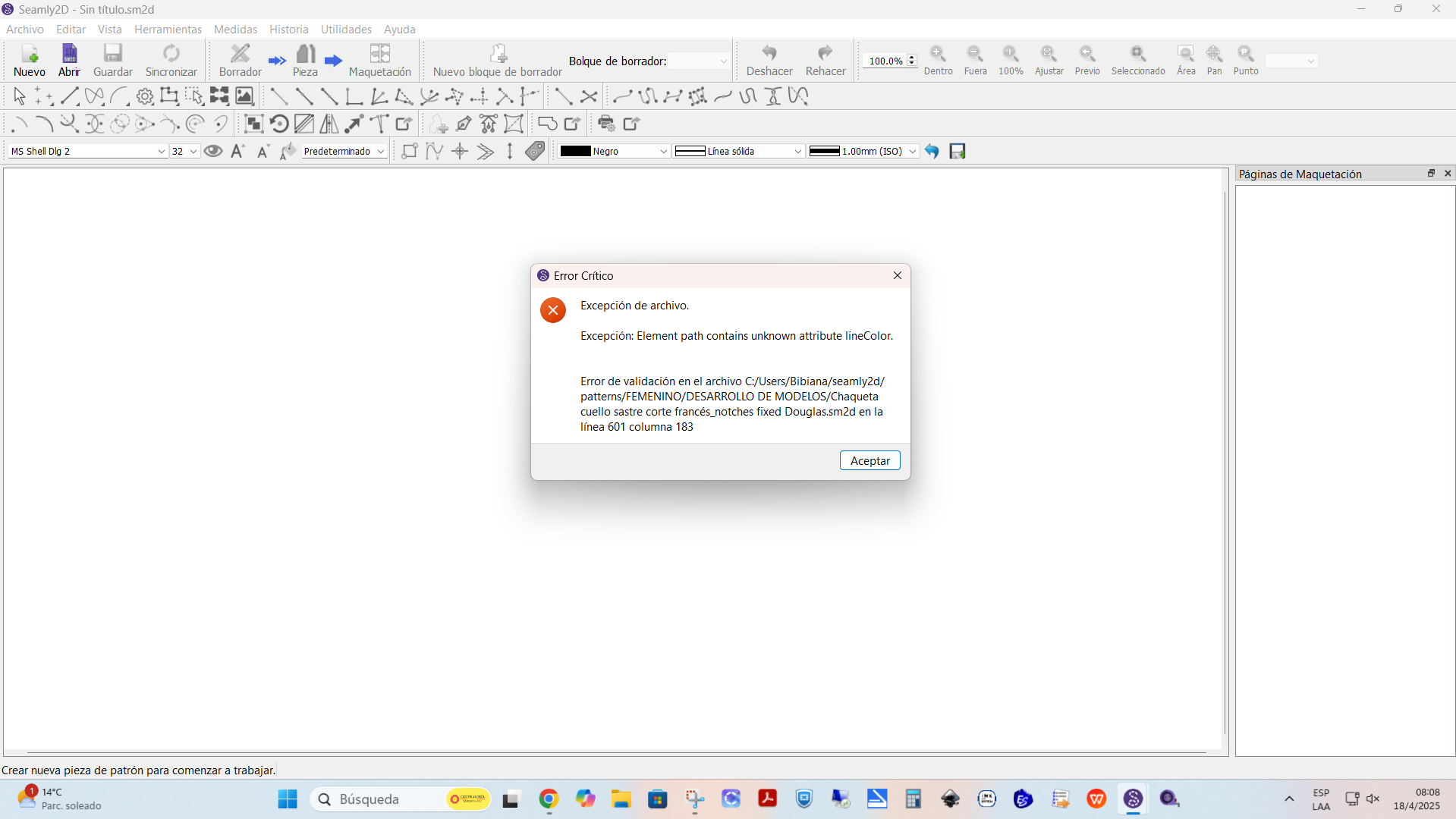Select the rotate tool icon

pos(279,124)
